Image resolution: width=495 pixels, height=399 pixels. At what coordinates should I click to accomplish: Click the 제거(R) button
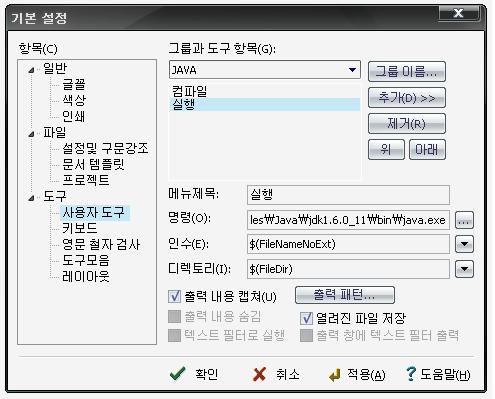tap(407, 124)
